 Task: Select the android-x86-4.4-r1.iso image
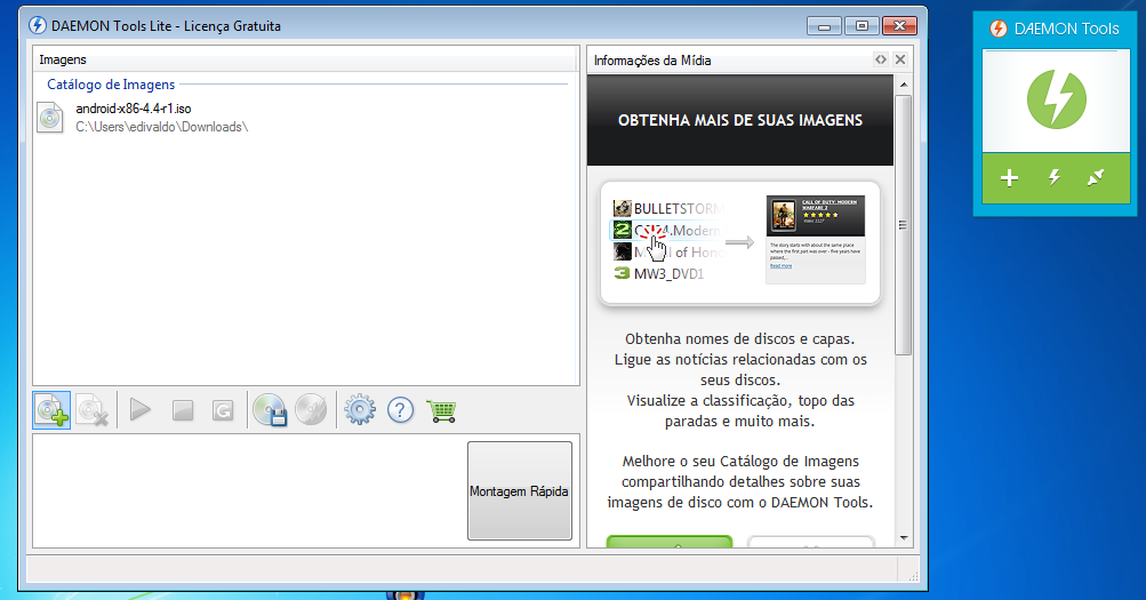point(133,108)
